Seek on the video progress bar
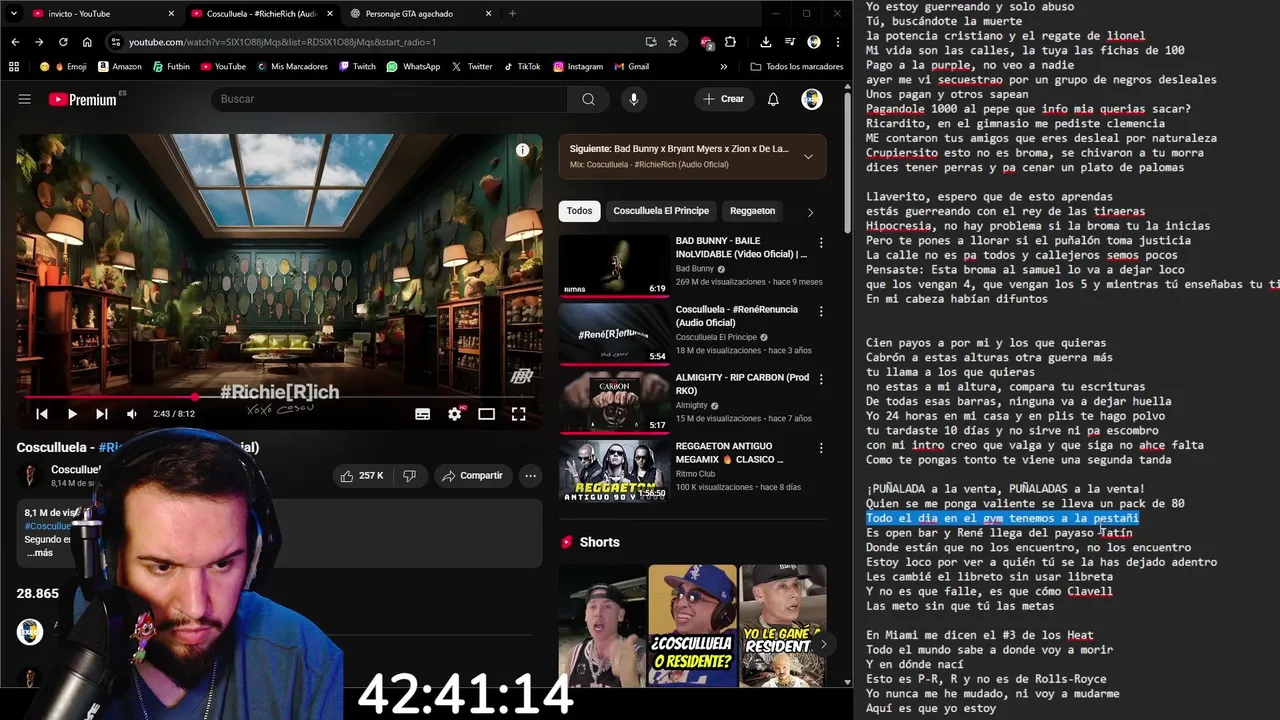Screen dimensions: 1280x720 [279, 397]
